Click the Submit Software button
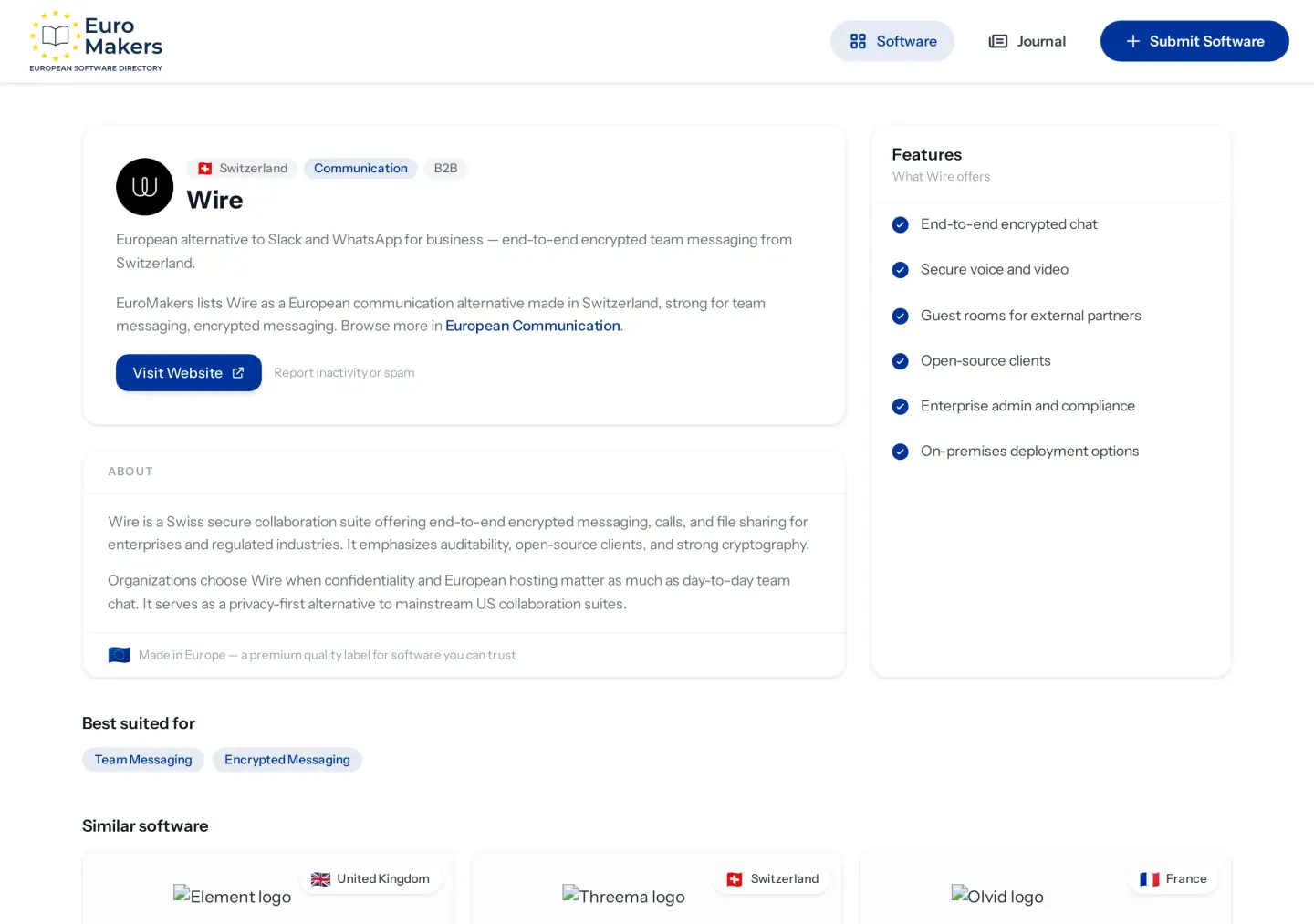The height and width of the screenshot is (924, 1314). pos(1194,41)
